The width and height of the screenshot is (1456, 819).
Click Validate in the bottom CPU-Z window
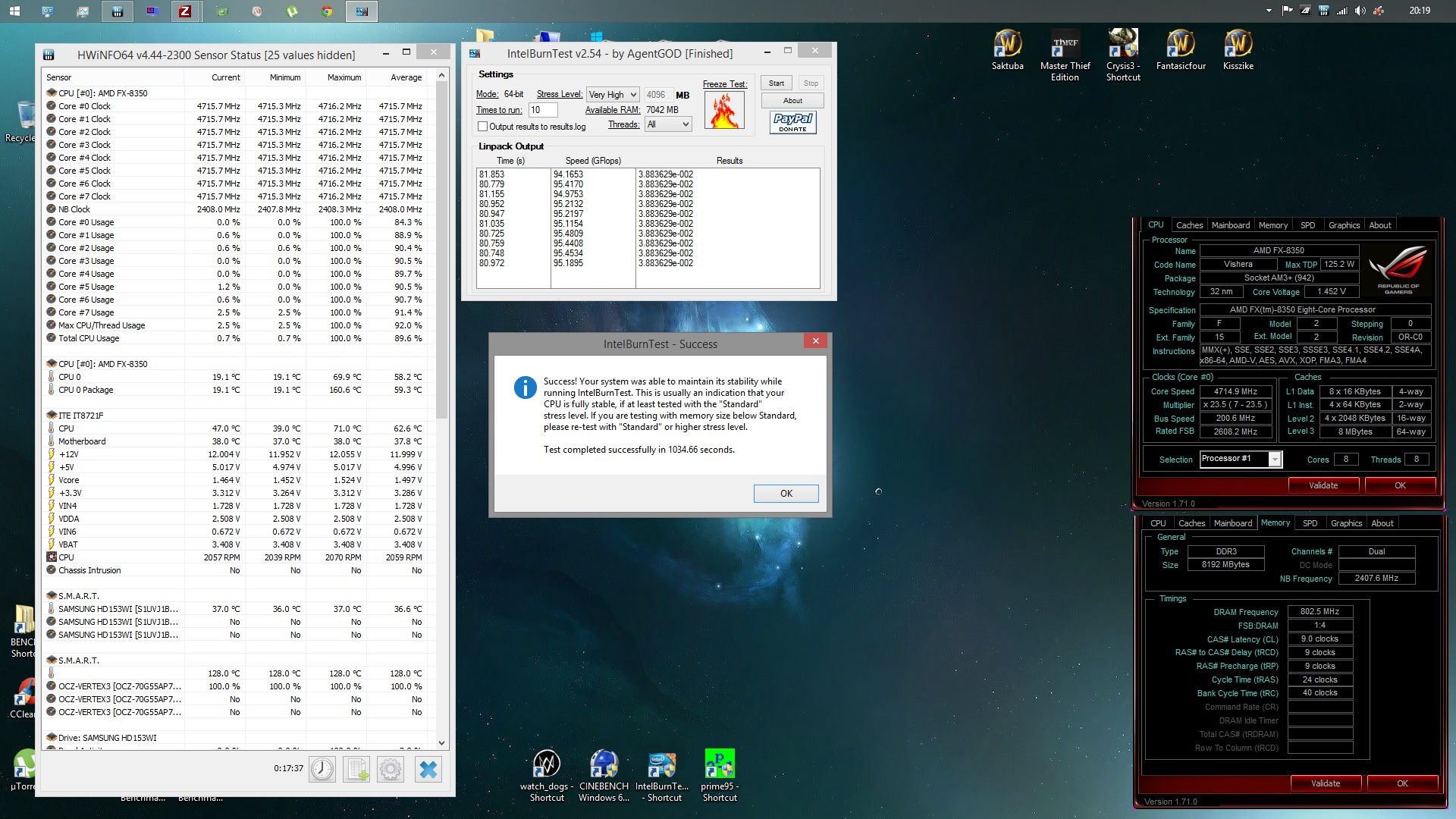coord(1326,783)
